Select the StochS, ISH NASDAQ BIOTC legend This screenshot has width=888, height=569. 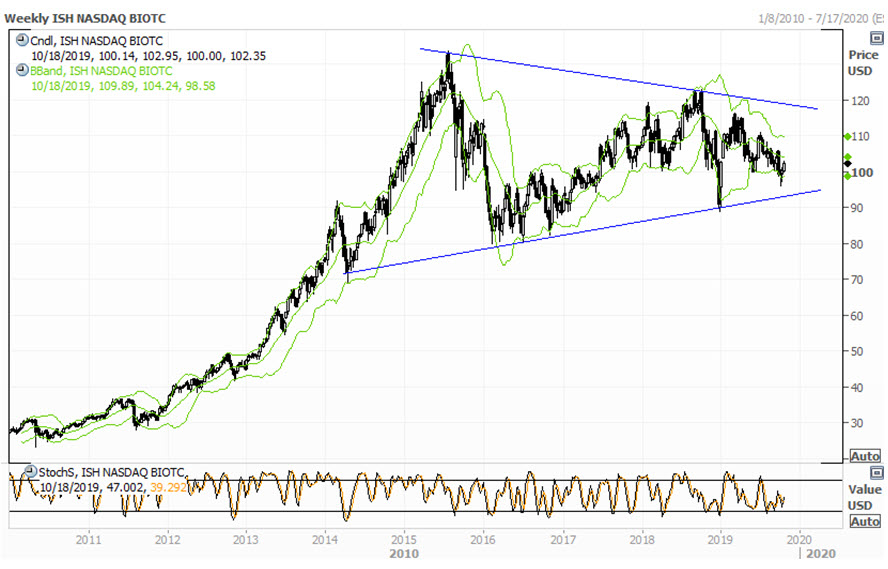coord(112,472)
